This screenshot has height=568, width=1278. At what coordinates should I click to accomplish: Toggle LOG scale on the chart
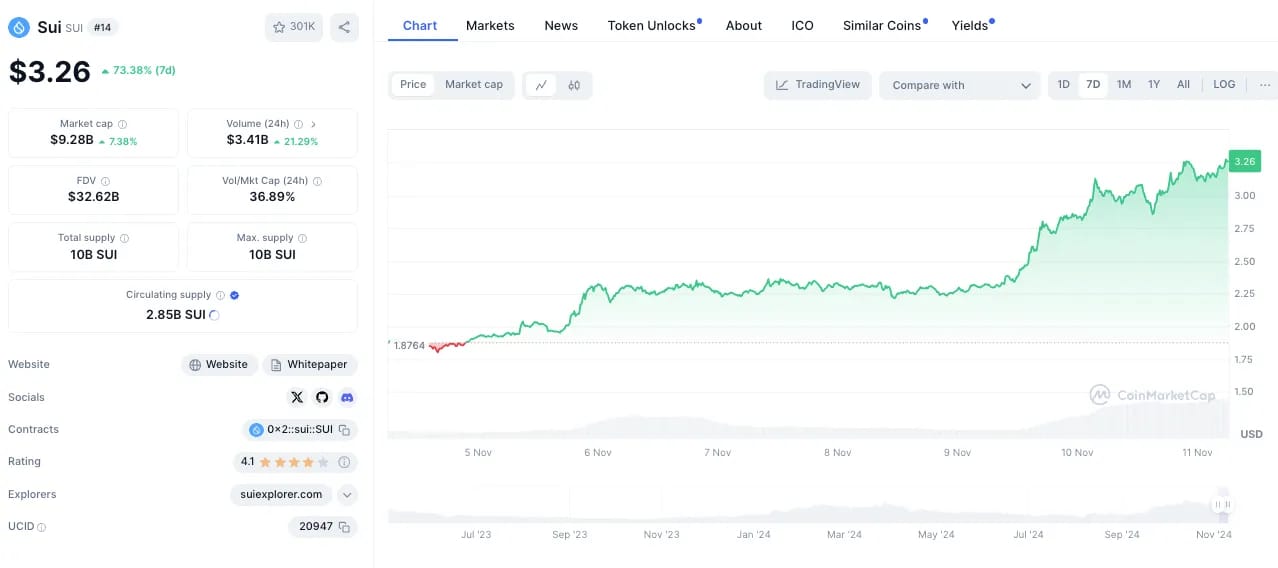pyautogui.click(x=1224, y=85)
